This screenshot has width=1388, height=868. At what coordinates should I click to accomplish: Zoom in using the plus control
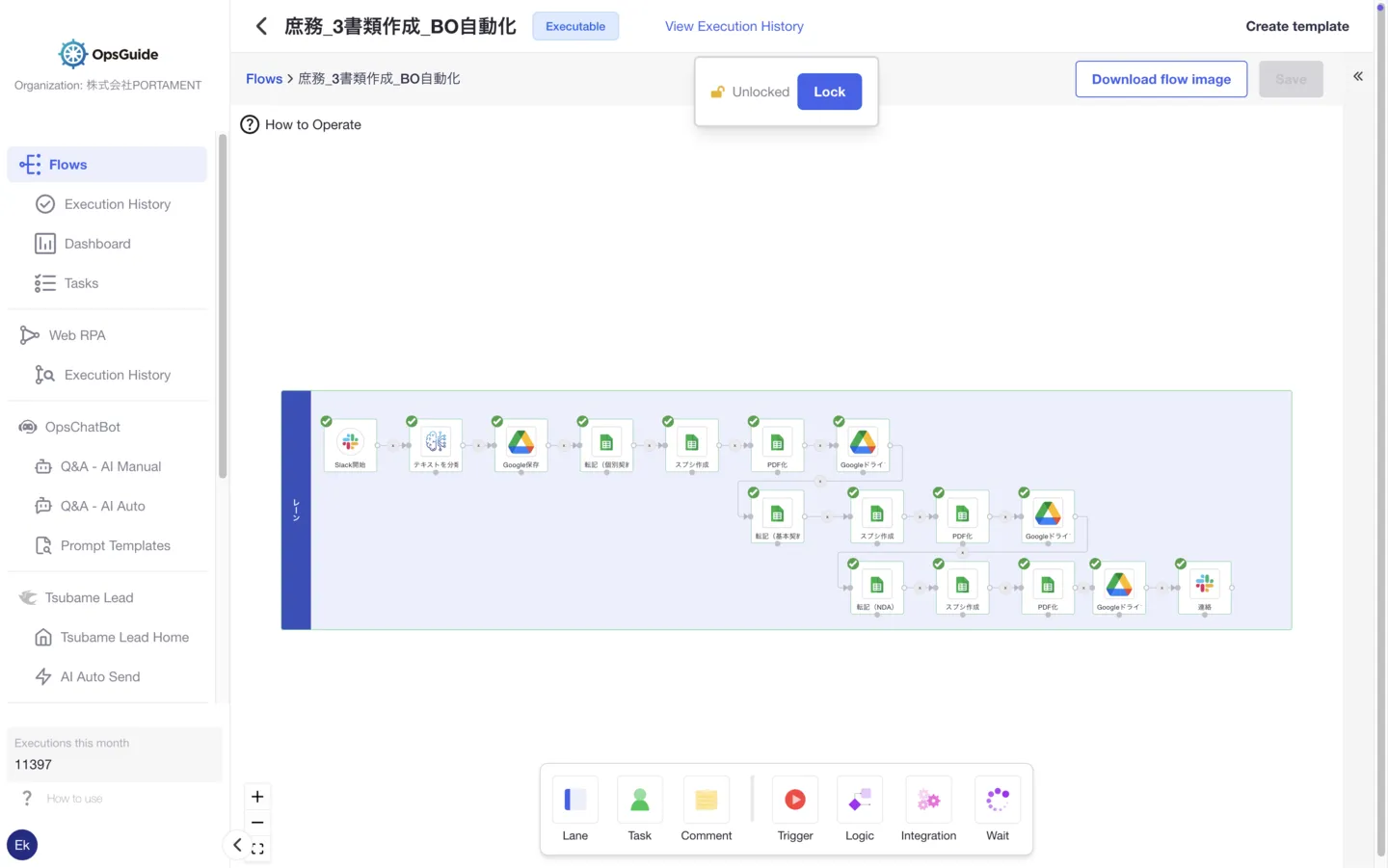[256, 797]
